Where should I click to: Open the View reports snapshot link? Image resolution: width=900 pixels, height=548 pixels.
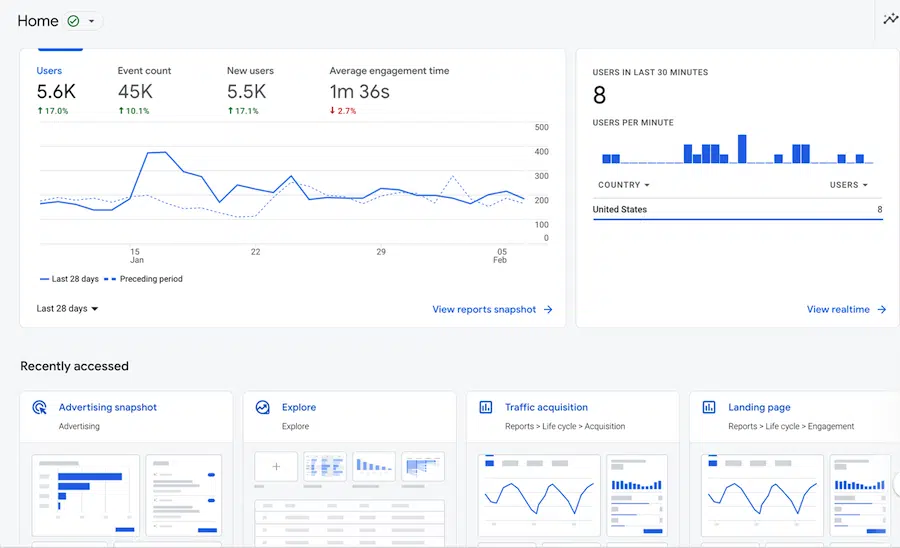492,310
